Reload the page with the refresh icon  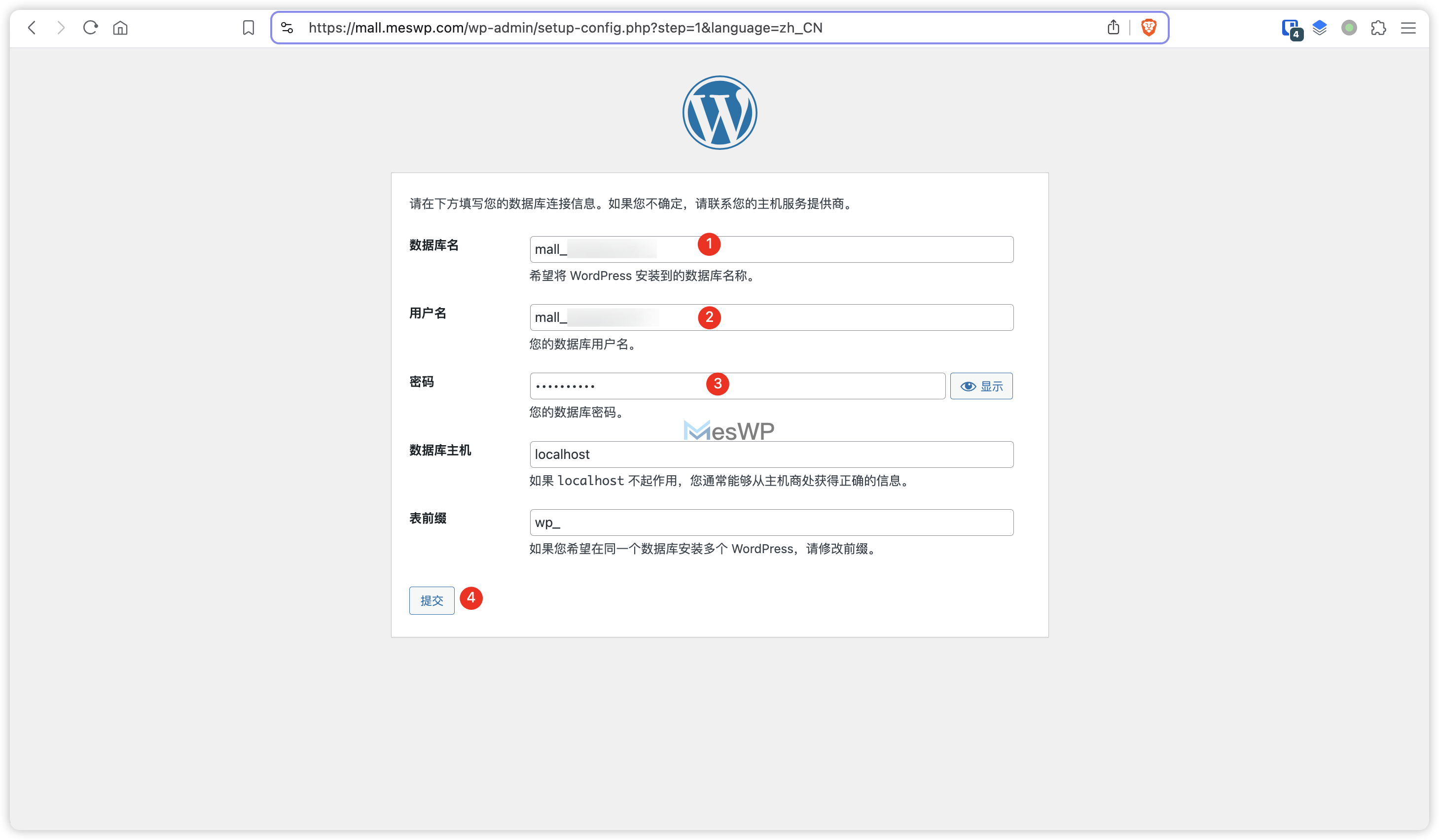tap(90, 28)
